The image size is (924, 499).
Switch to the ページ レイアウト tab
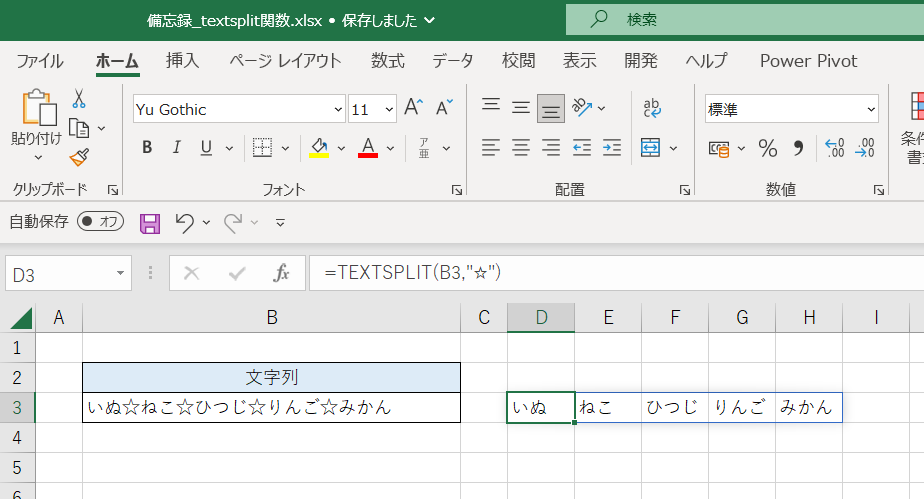[285, 61]
